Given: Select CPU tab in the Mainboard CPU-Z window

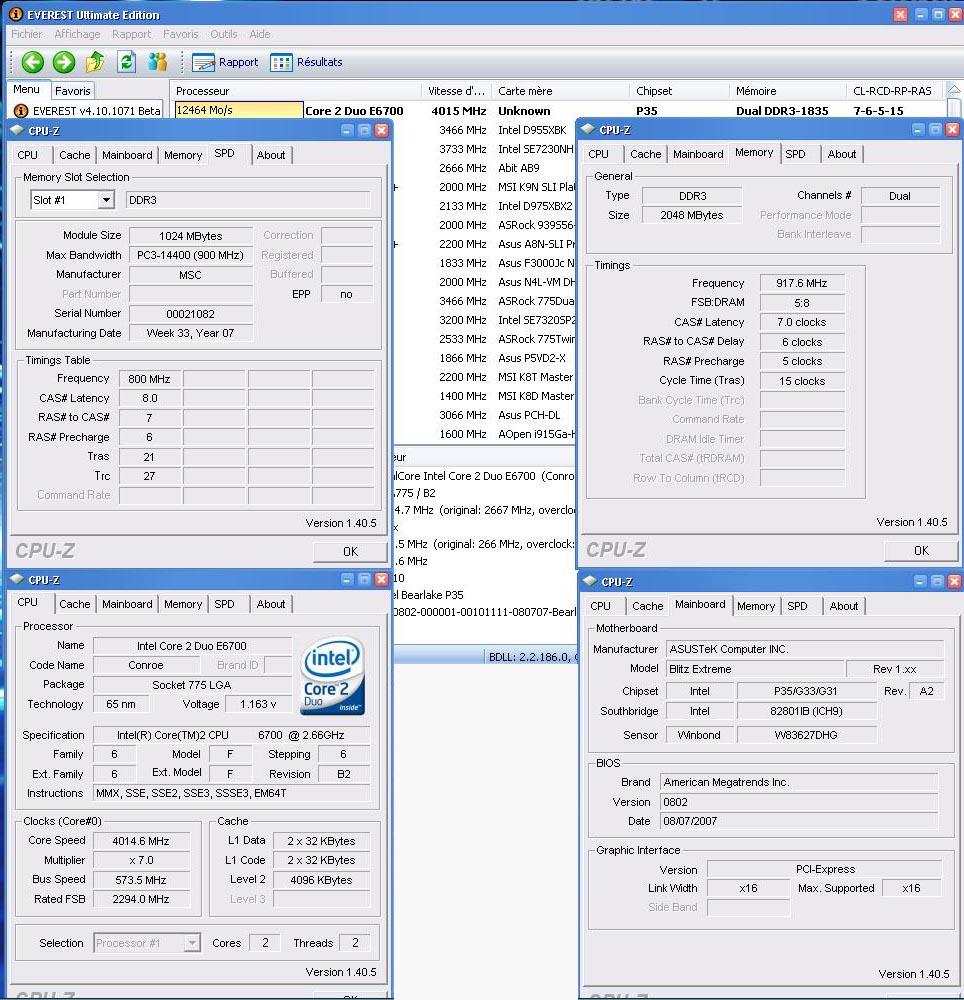Looking at the screenshot, I should [600, 606].
